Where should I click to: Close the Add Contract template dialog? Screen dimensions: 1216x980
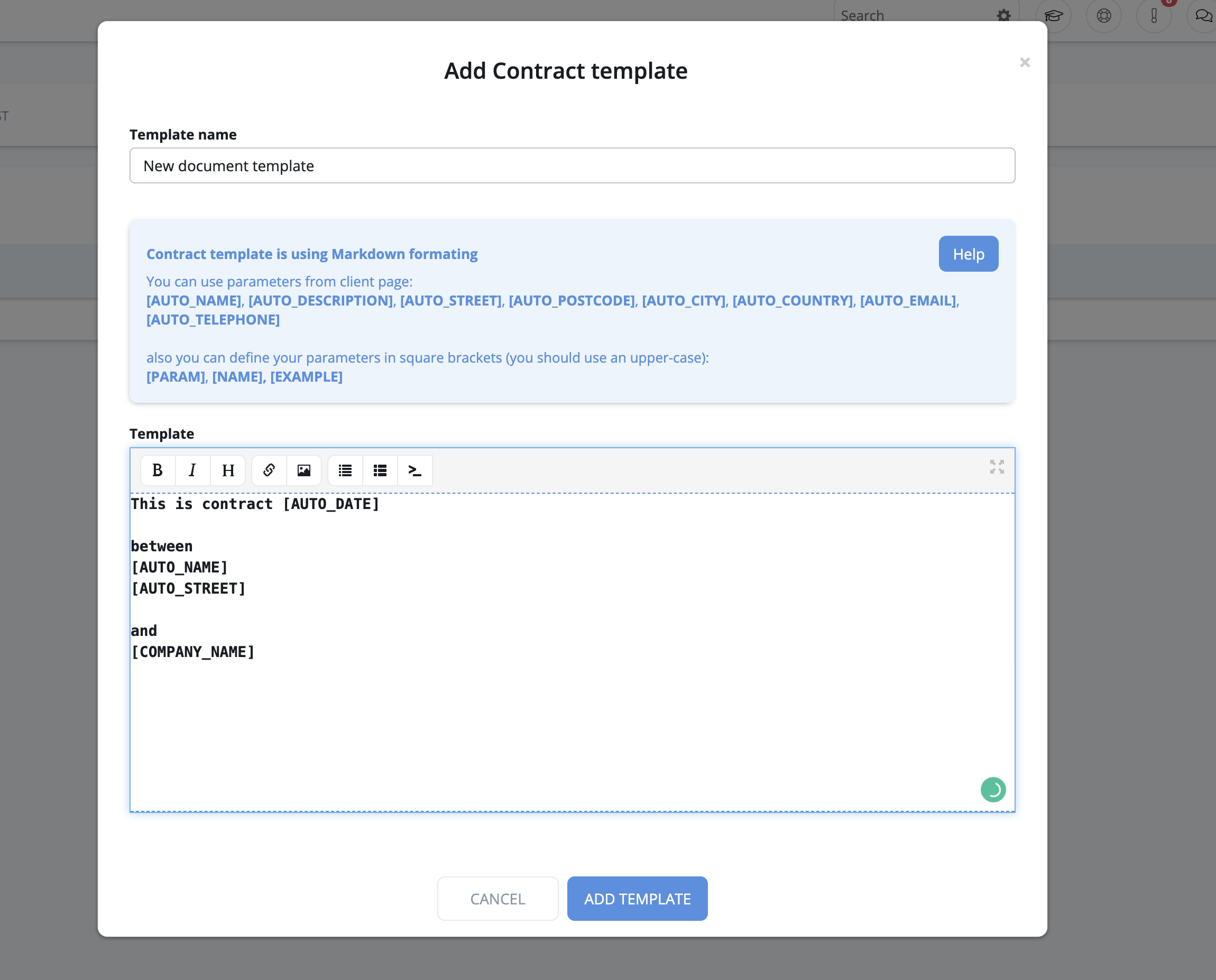coord(1025,62)
